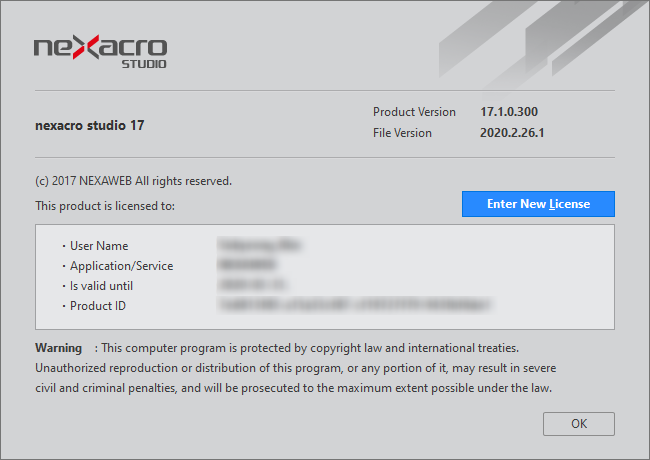Select the file version 2020.2.26.1
Image resolution: width=650 pixels, height=460 pixels.
pyautogui.click(x=512, y=133)
